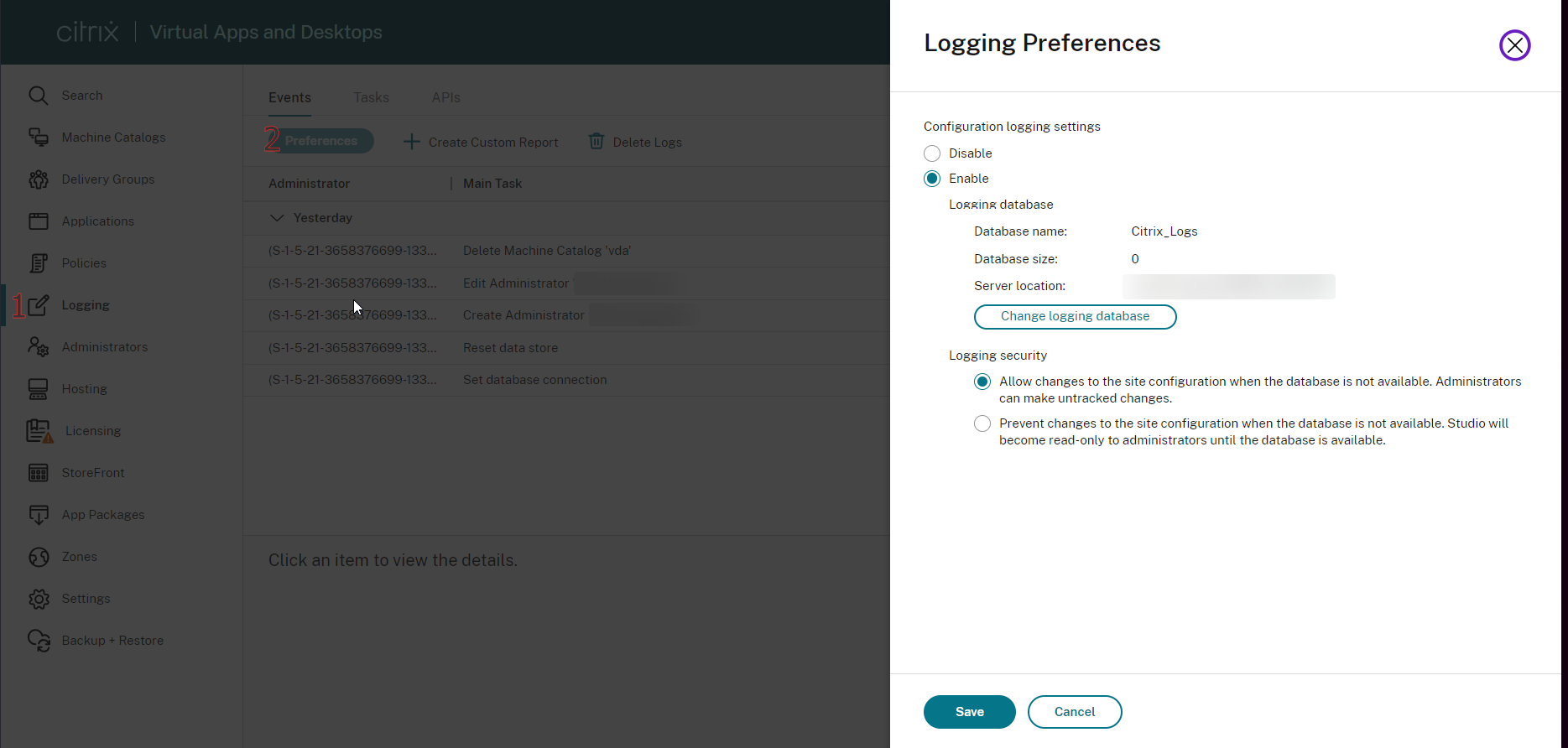The height and width of the screenshot is (748, 1568).
Task: Click the Hosting server icon
Action: pos(39,389)
